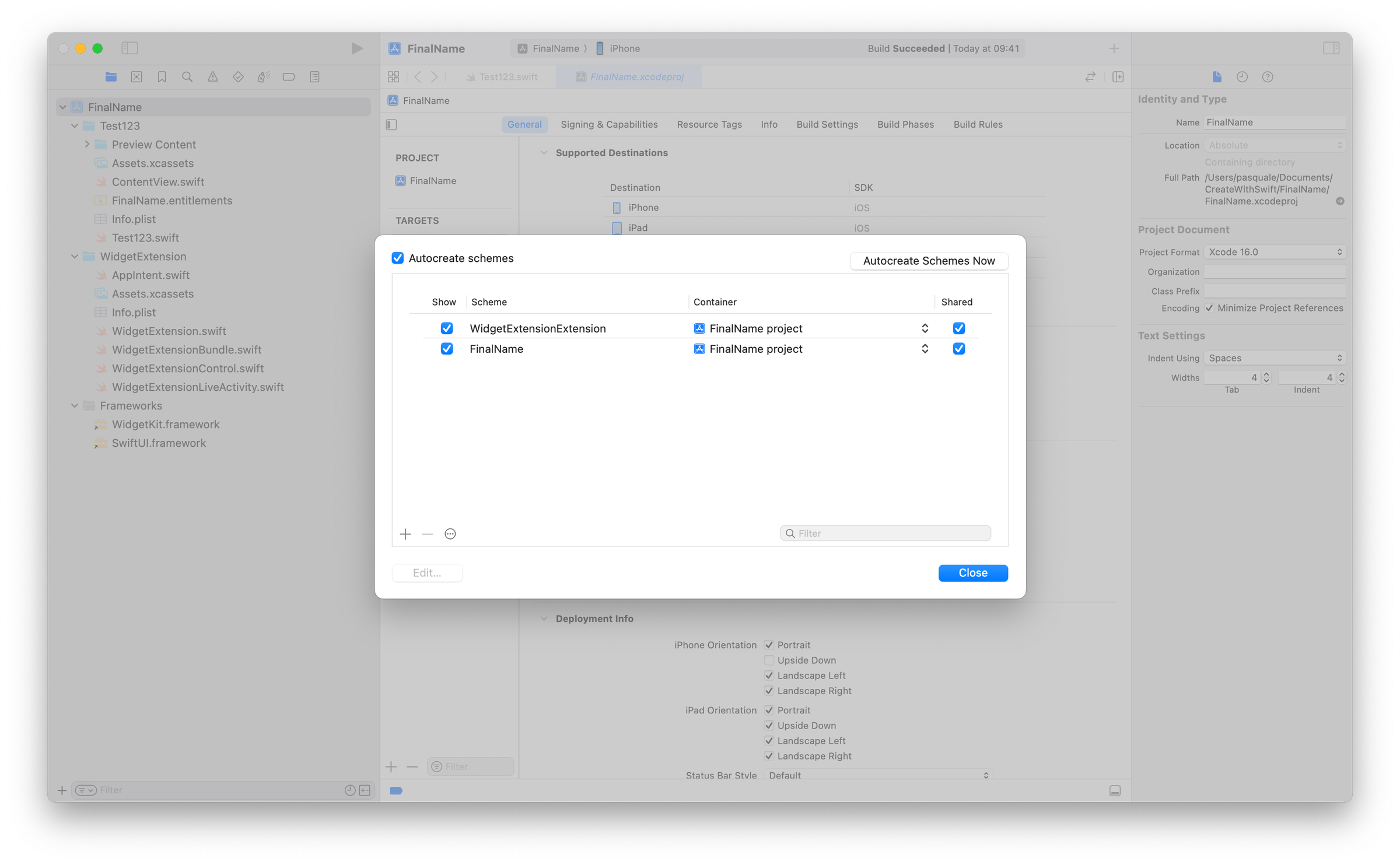Open the History inspector clock icon
This screenshot has height=865, width=1400.
(1242, 76)
